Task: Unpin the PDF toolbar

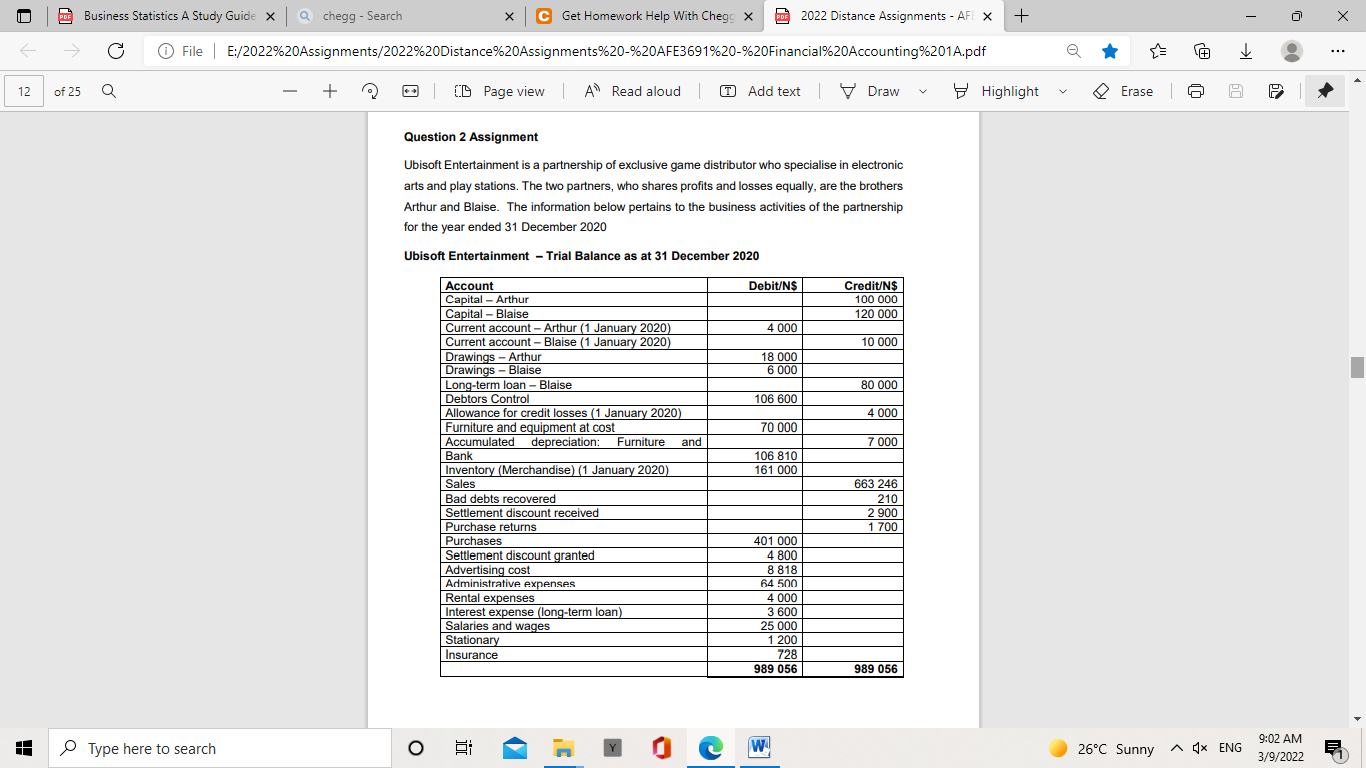Action: (1325, 91)
